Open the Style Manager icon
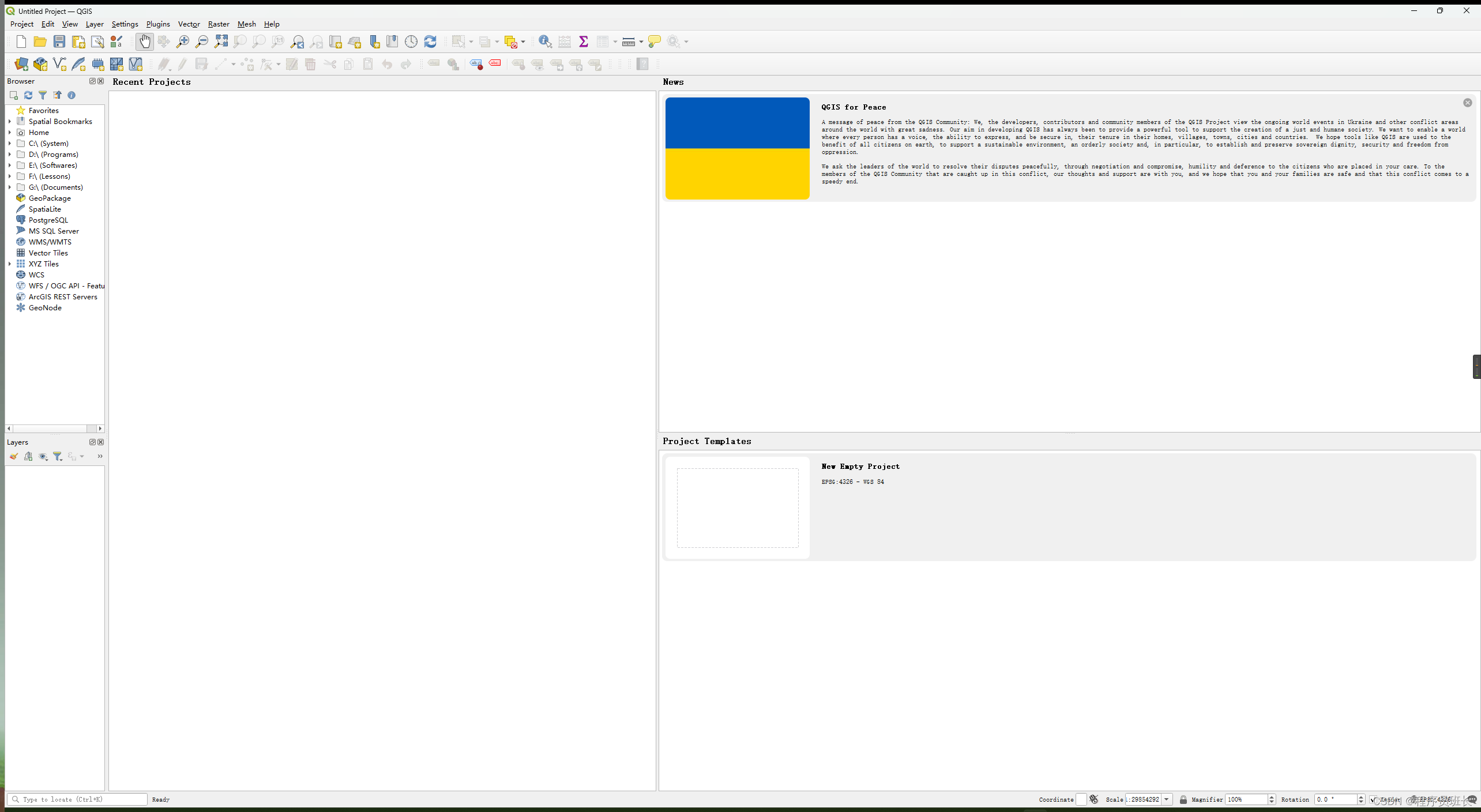The image size is (1481, 812). [116, 42]
